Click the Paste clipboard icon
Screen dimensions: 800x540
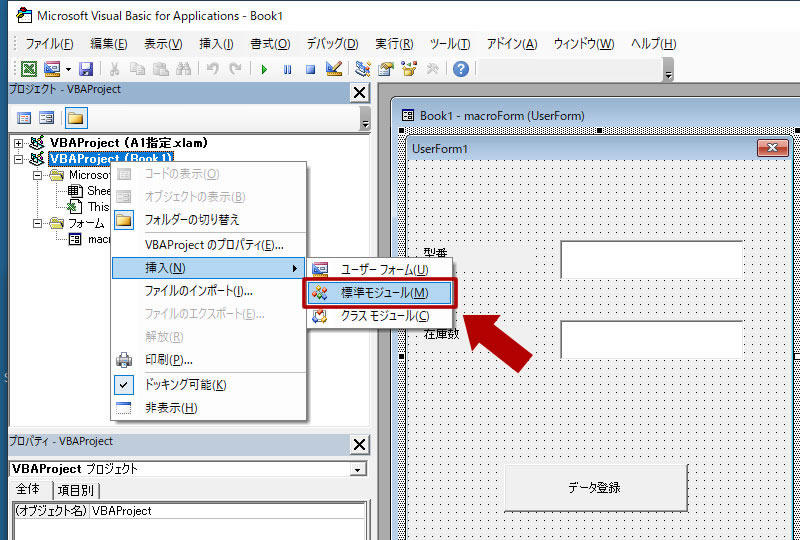click(161, 69)
